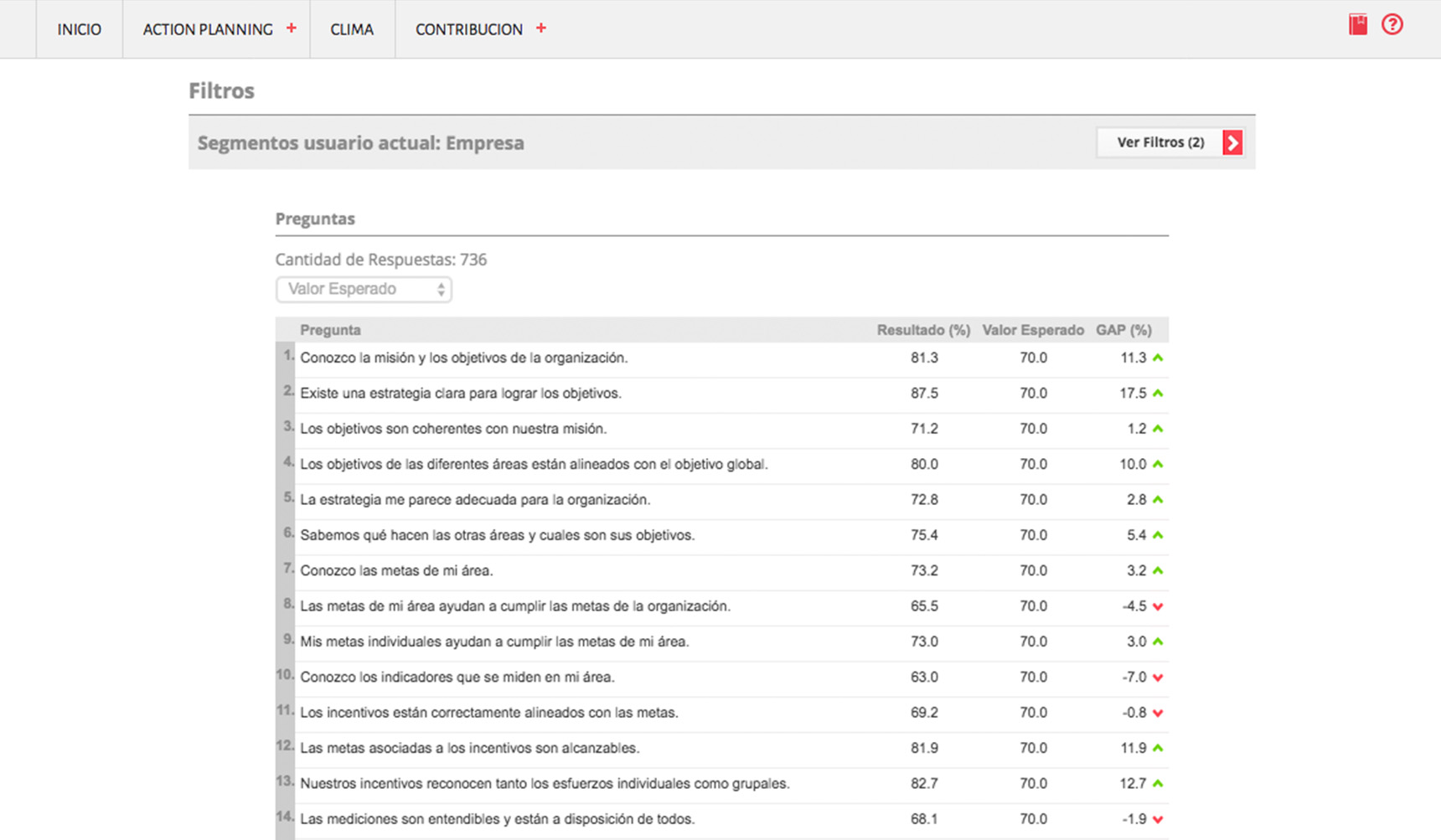Viewport: 1441px width, 840px height.
Task: Go to the INICIO menu item
Action: click(x=80, y=29)
